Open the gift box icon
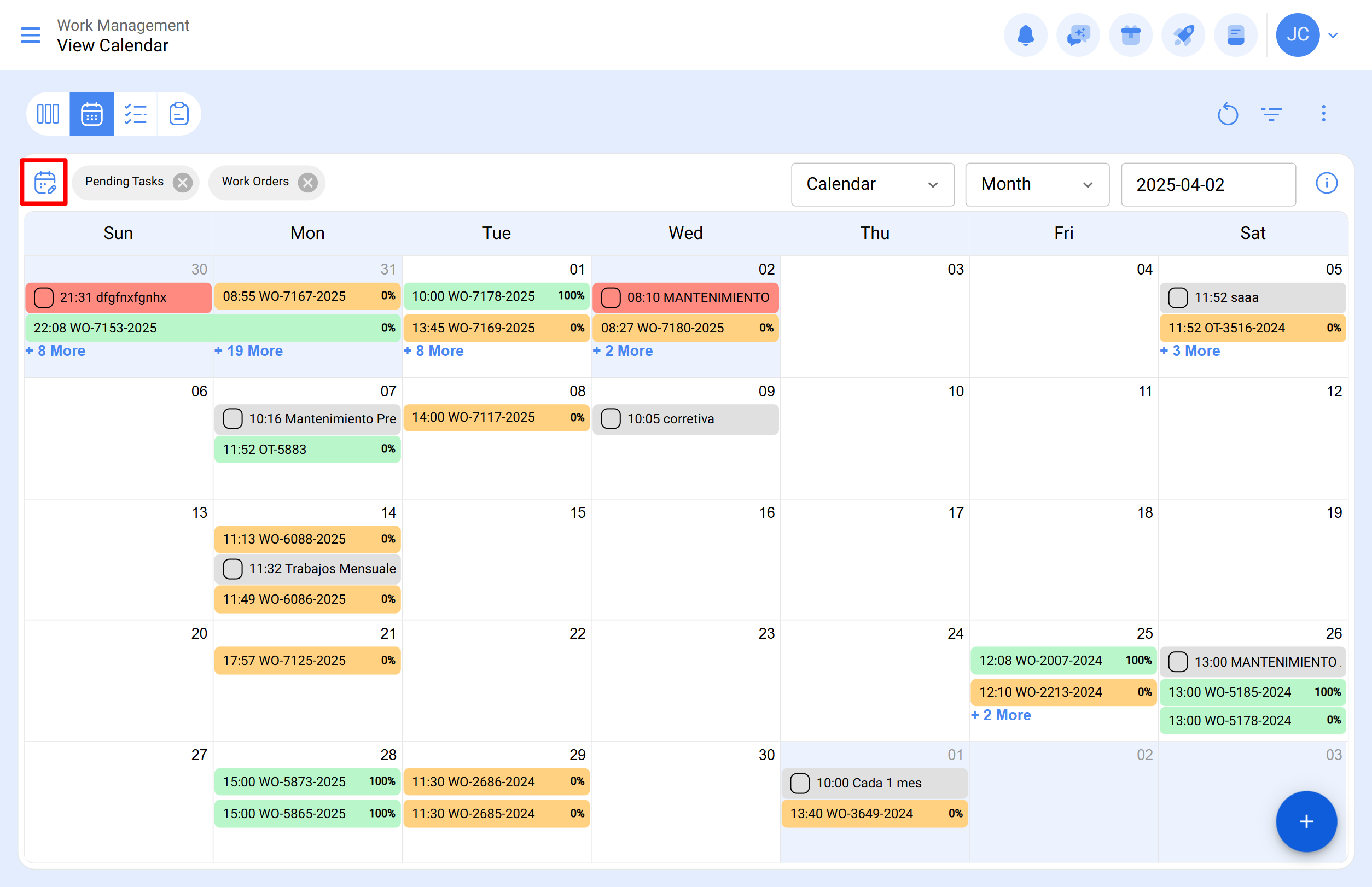Screen dimensions: 1372x887 tap(1131, 35)
